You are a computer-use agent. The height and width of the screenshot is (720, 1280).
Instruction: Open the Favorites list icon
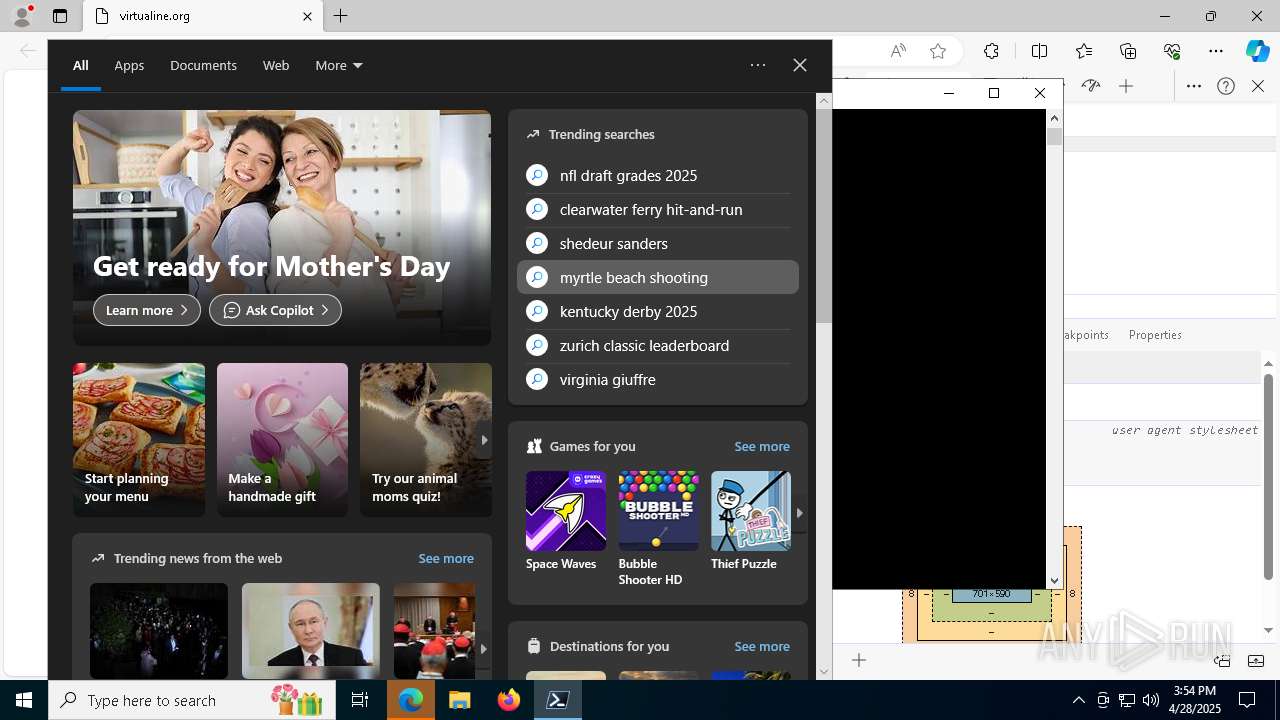pyautogui.click(x=1084, y=51)
